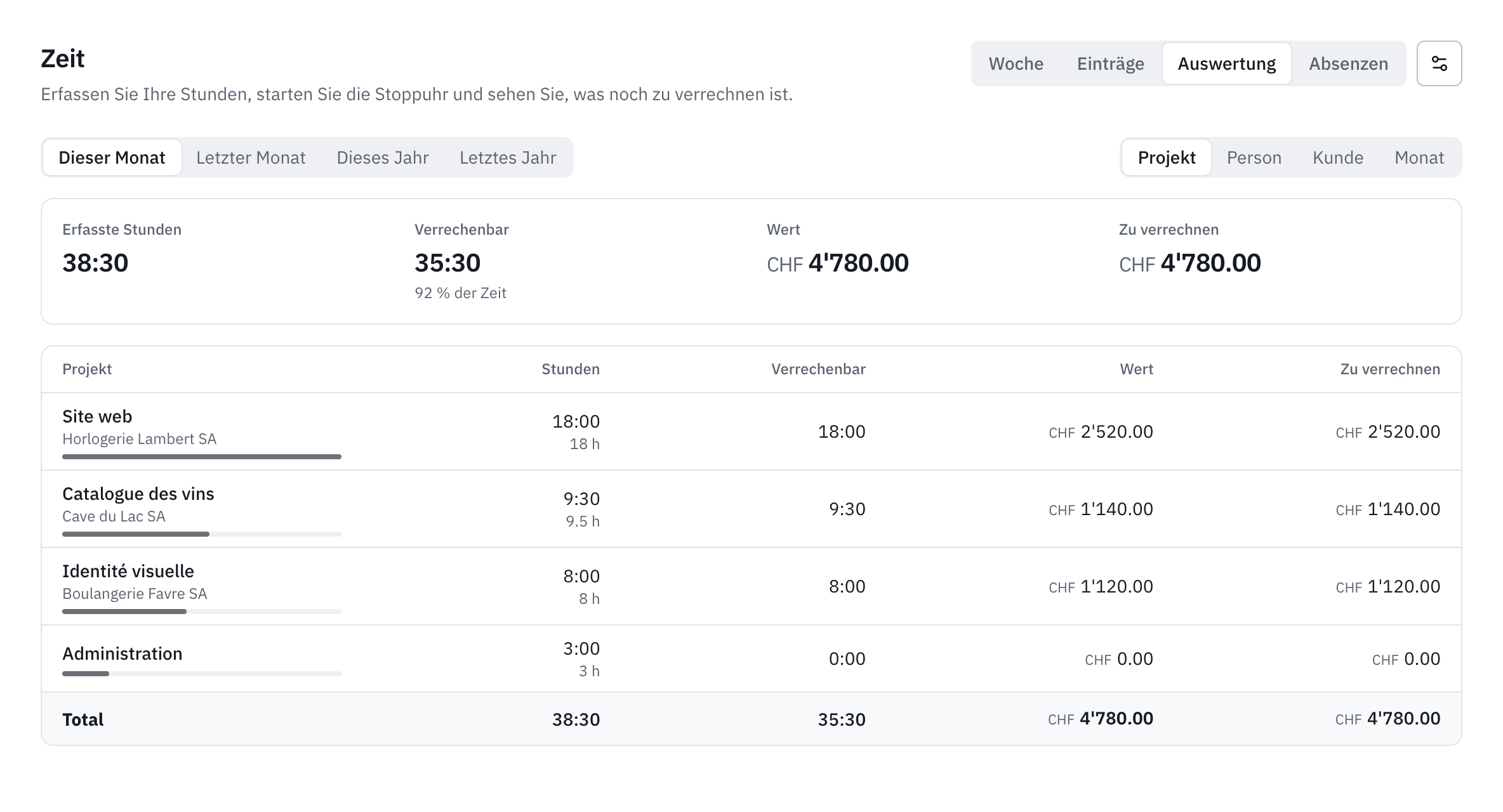
Task: Group the report by Projekt
Action: (1167, 157)
